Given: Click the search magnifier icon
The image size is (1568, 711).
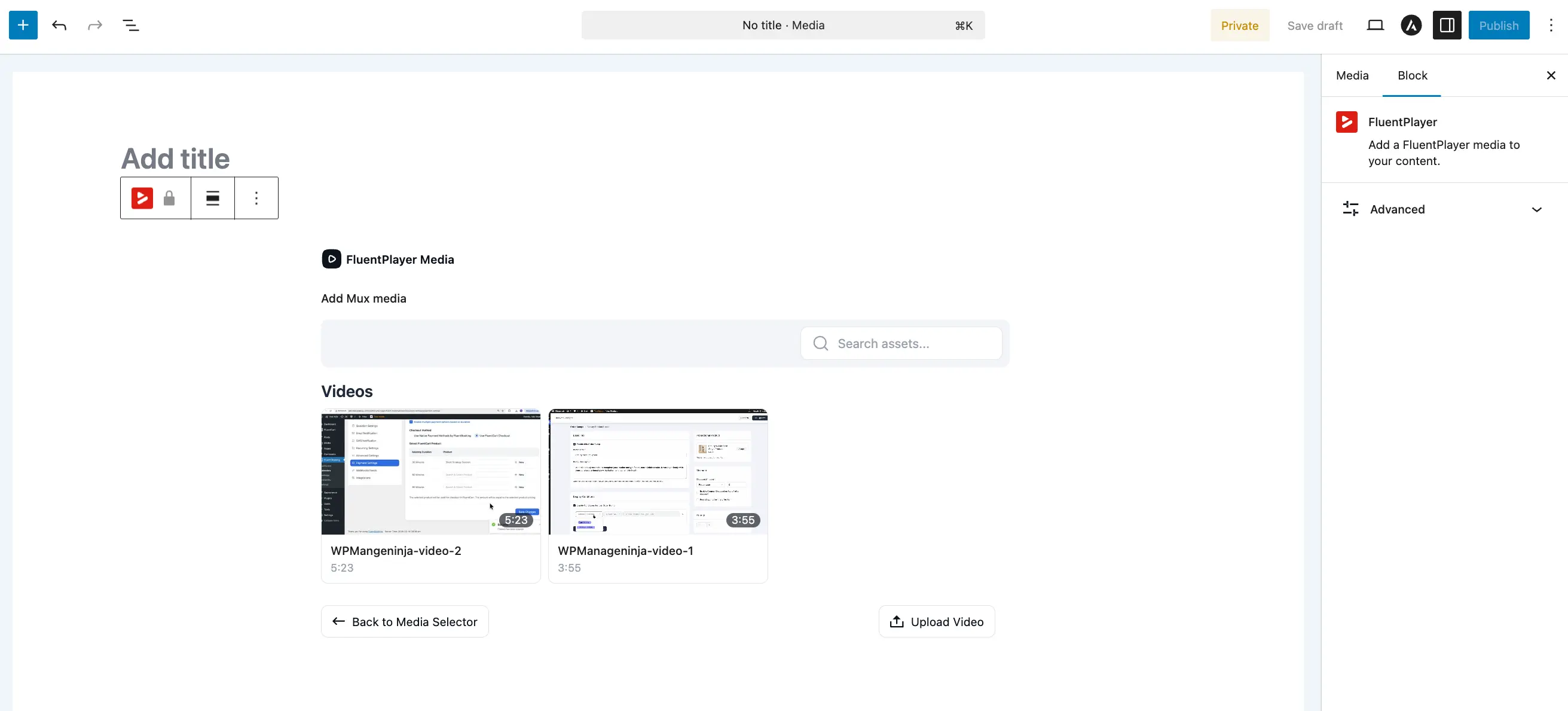Looking at the screenshot, I should coord(821,343).
